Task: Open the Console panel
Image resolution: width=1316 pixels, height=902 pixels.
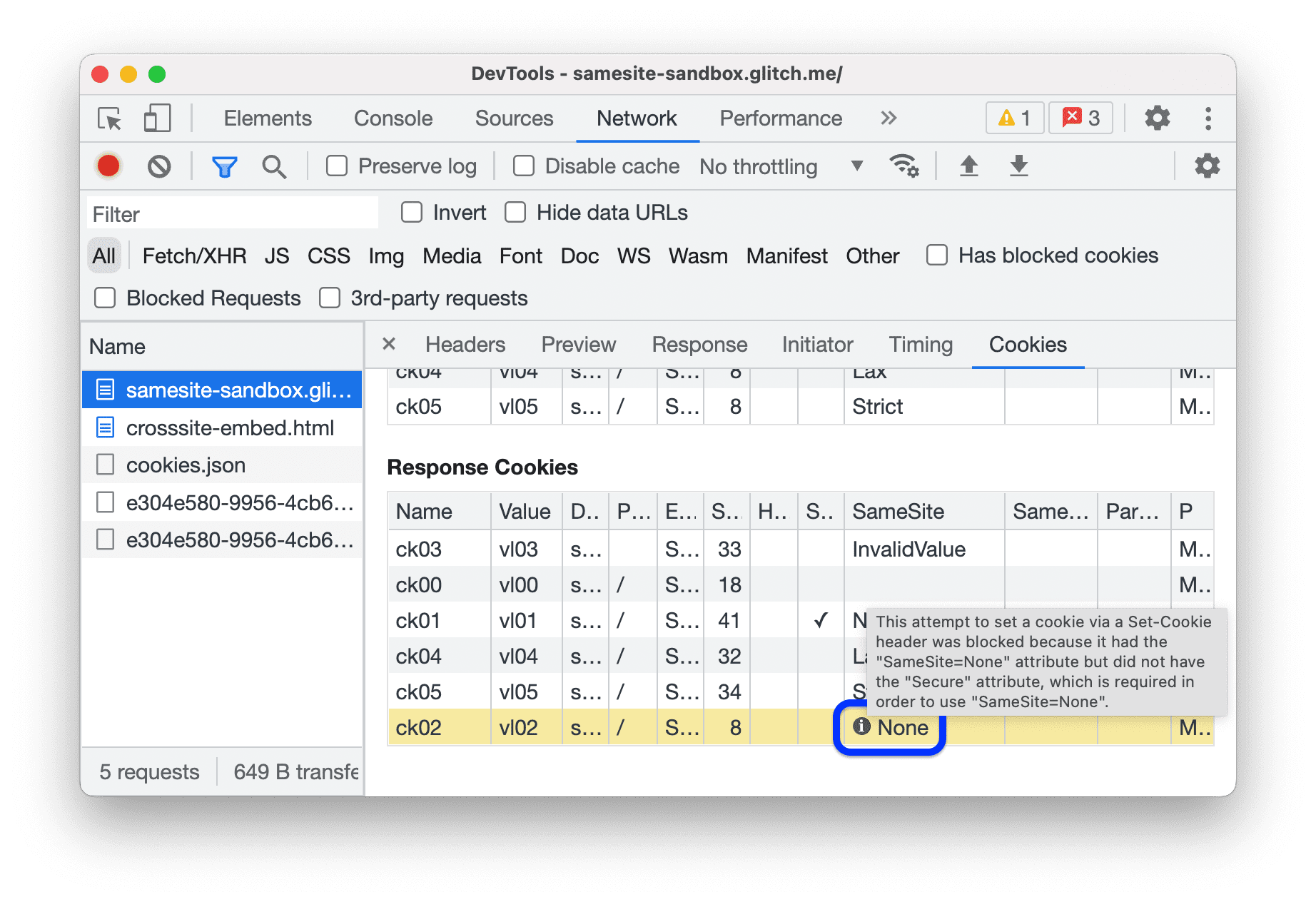Action: [393, 118]
